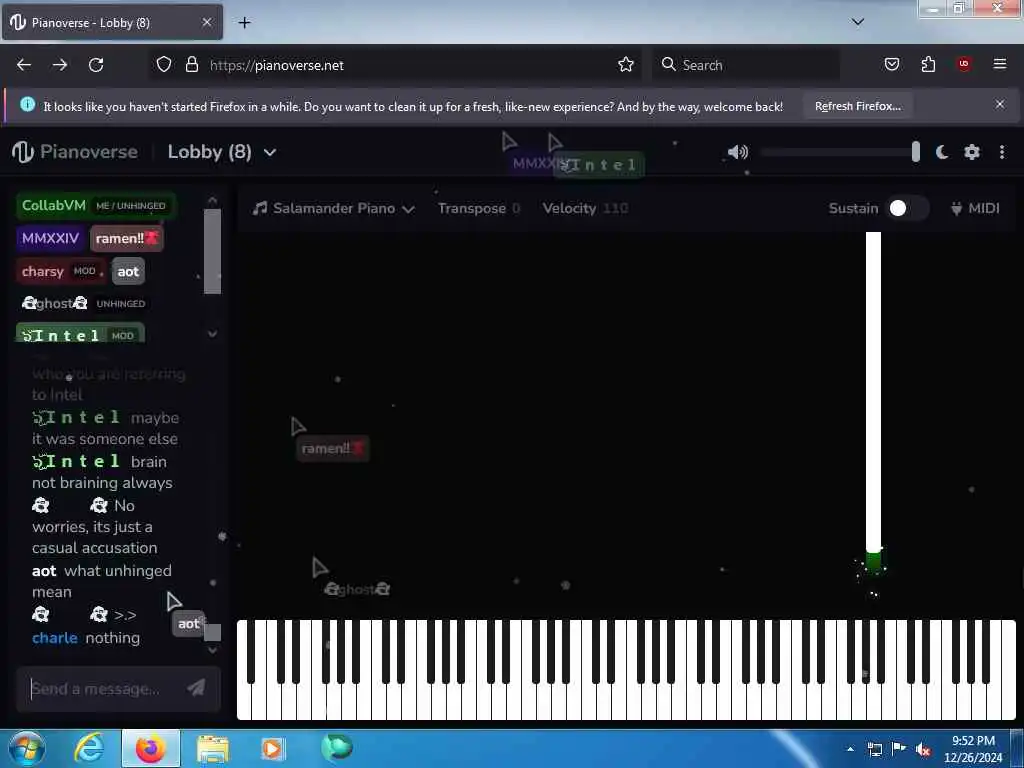Click the Firefox taskbar icon
The height and width of the screenshot is (768, 1024).
tap(150, 748)
